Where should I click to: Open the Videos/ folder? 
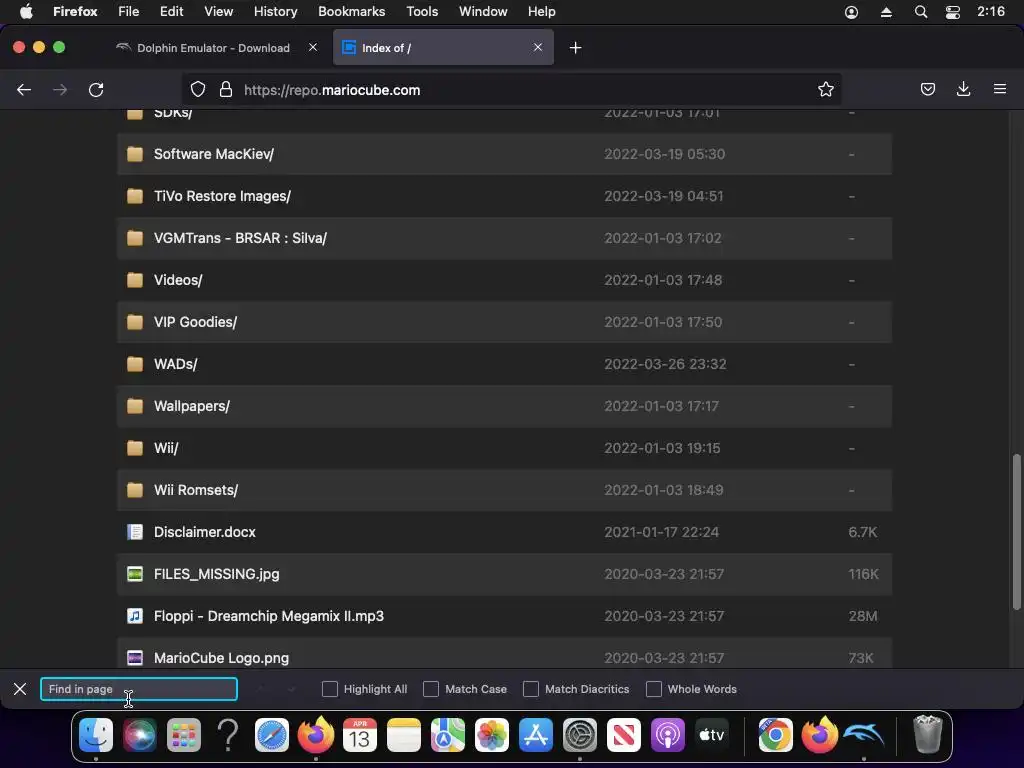coord(178,280)
